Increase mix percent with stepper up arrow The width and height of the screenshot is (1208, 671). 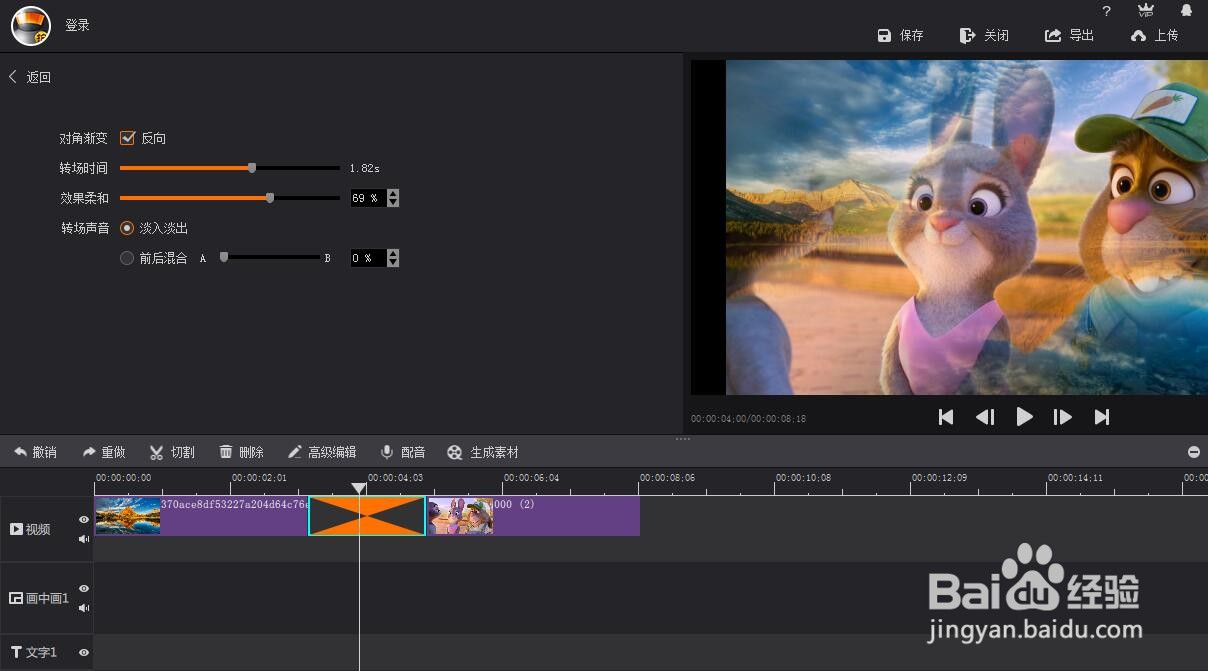tap(393, 254)
